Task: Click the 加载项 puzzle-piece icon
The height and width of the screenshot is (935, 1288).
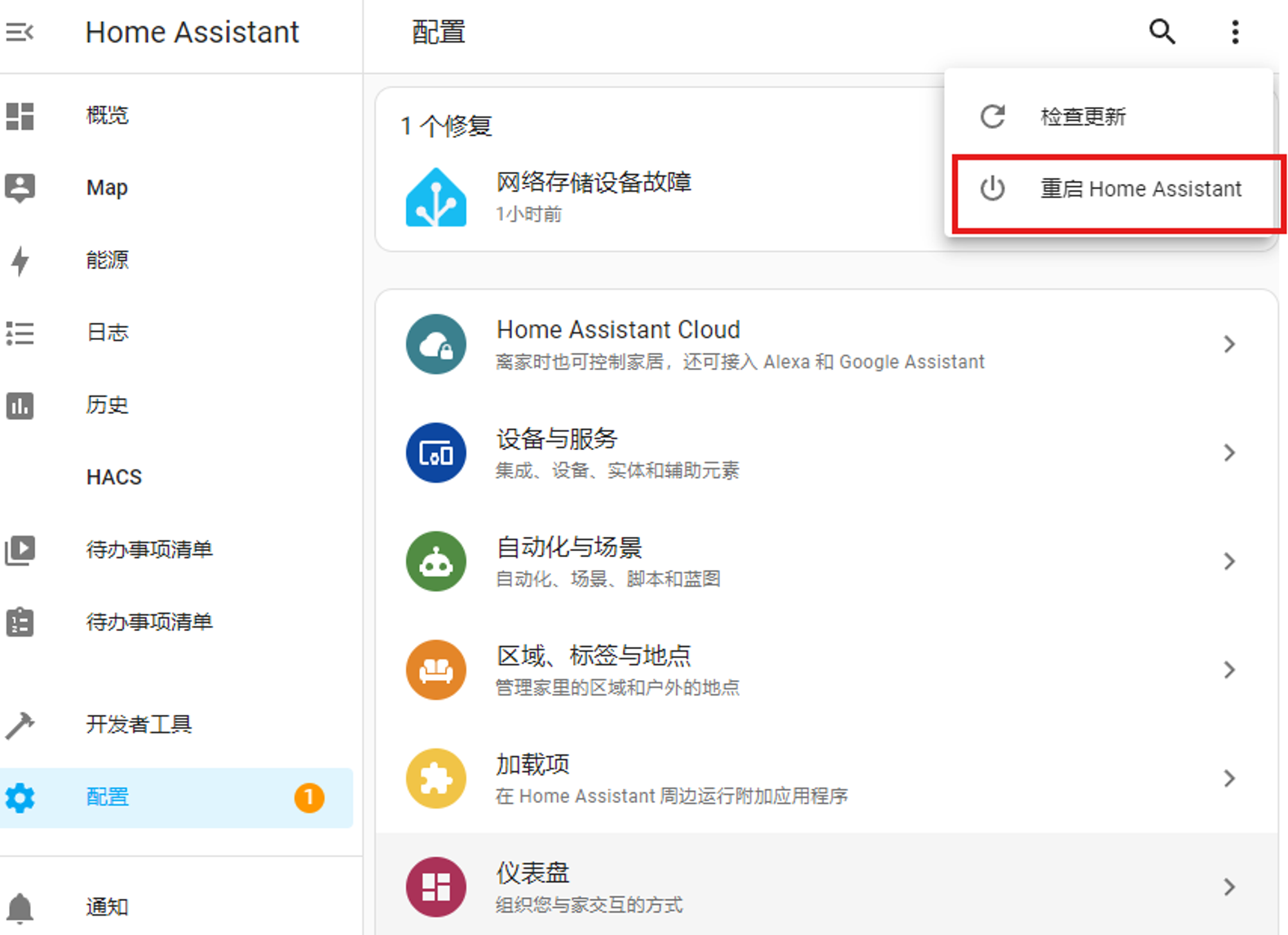Action: click(436, 778)
